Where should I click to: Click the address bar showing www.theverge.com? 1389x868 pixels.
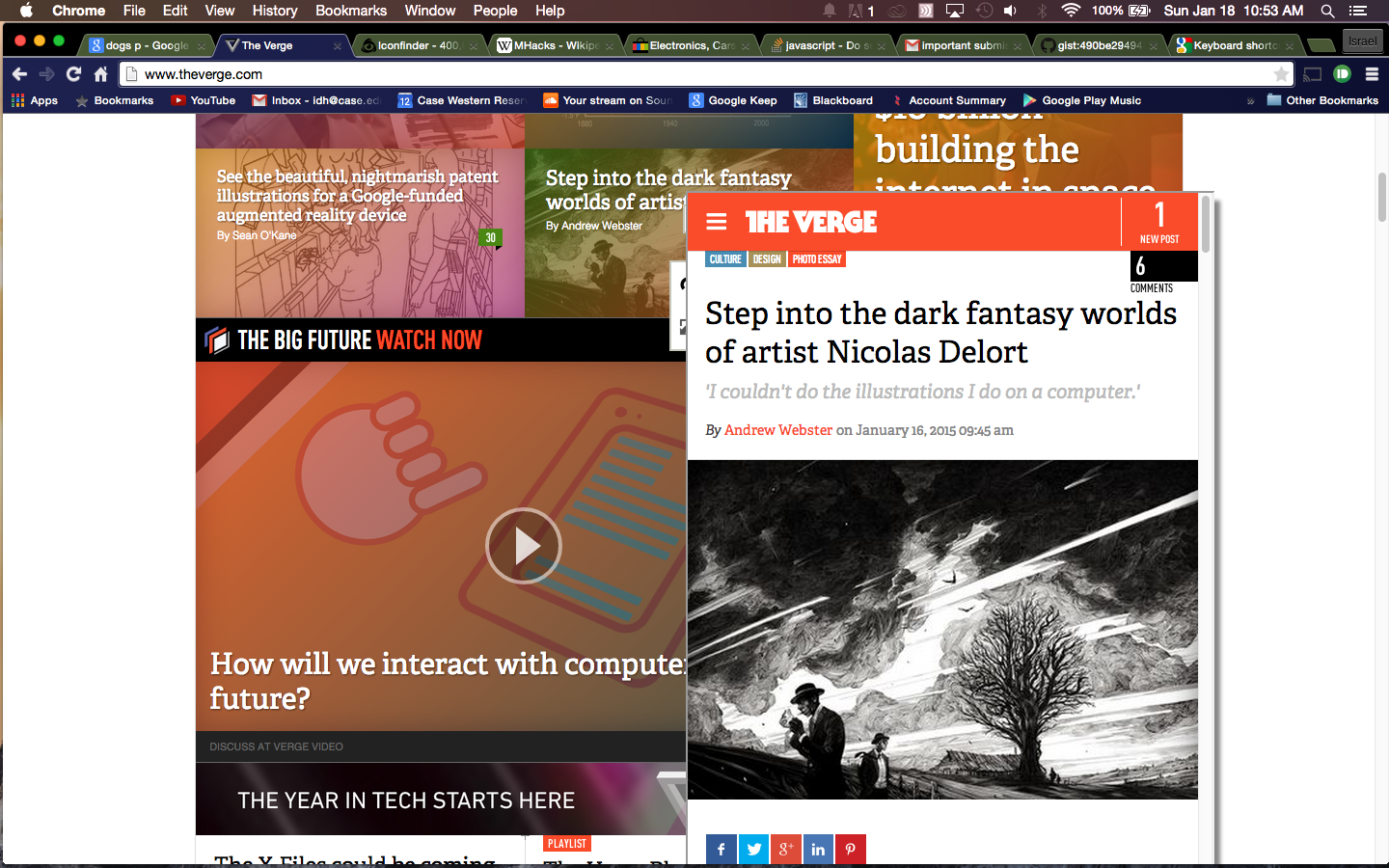click(x=704, y=74)
